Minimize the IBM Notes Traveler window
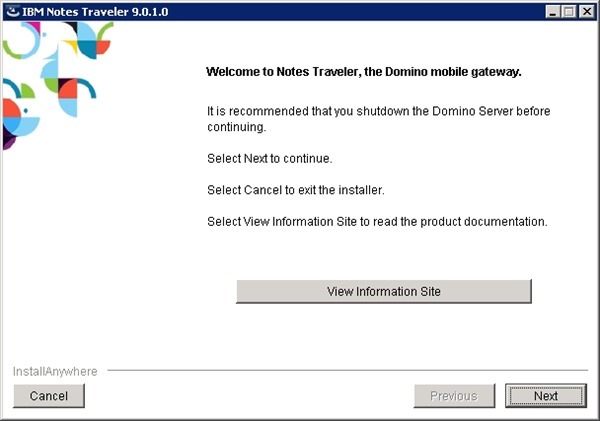The height and width of the screenshot is (421, 600). tap(553, 10)
